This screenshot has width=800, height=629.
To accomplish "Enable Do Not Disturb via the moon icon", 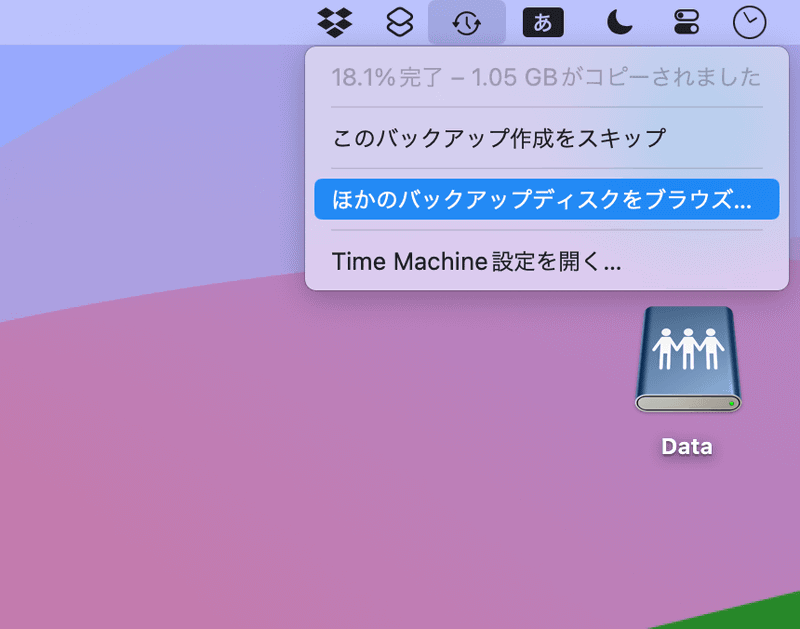I will pos(618,22).
